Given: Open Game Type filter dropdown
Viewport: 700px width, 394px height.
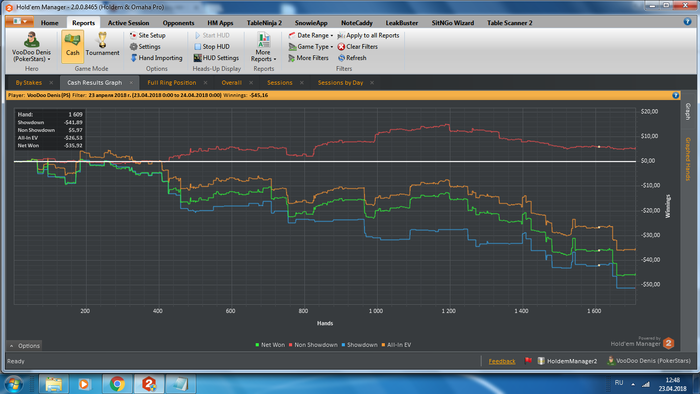Looking at the screenshot, I should [311, 46].
